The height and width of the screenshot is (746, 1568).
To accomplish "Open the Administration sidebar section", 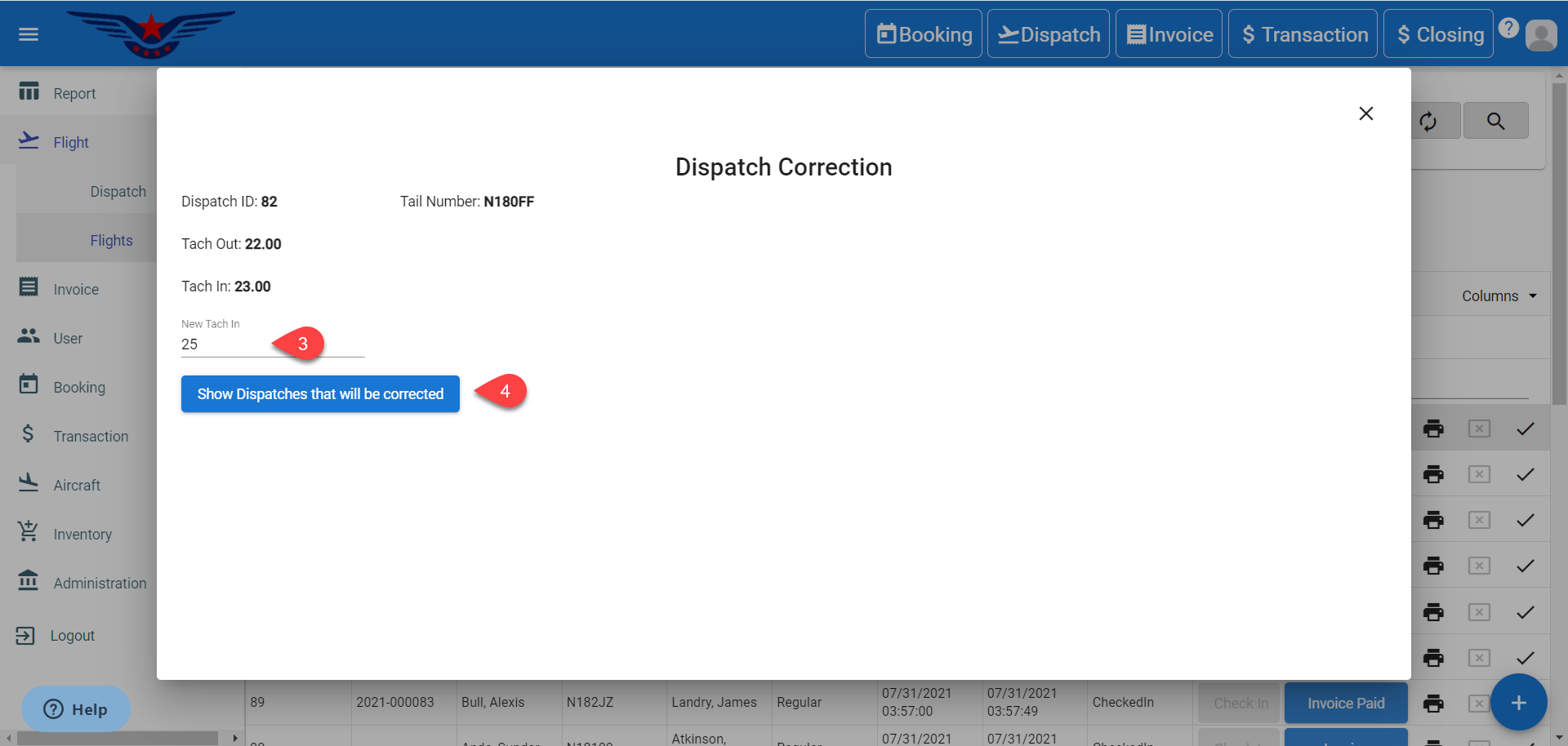I will (x=100, y=584).
